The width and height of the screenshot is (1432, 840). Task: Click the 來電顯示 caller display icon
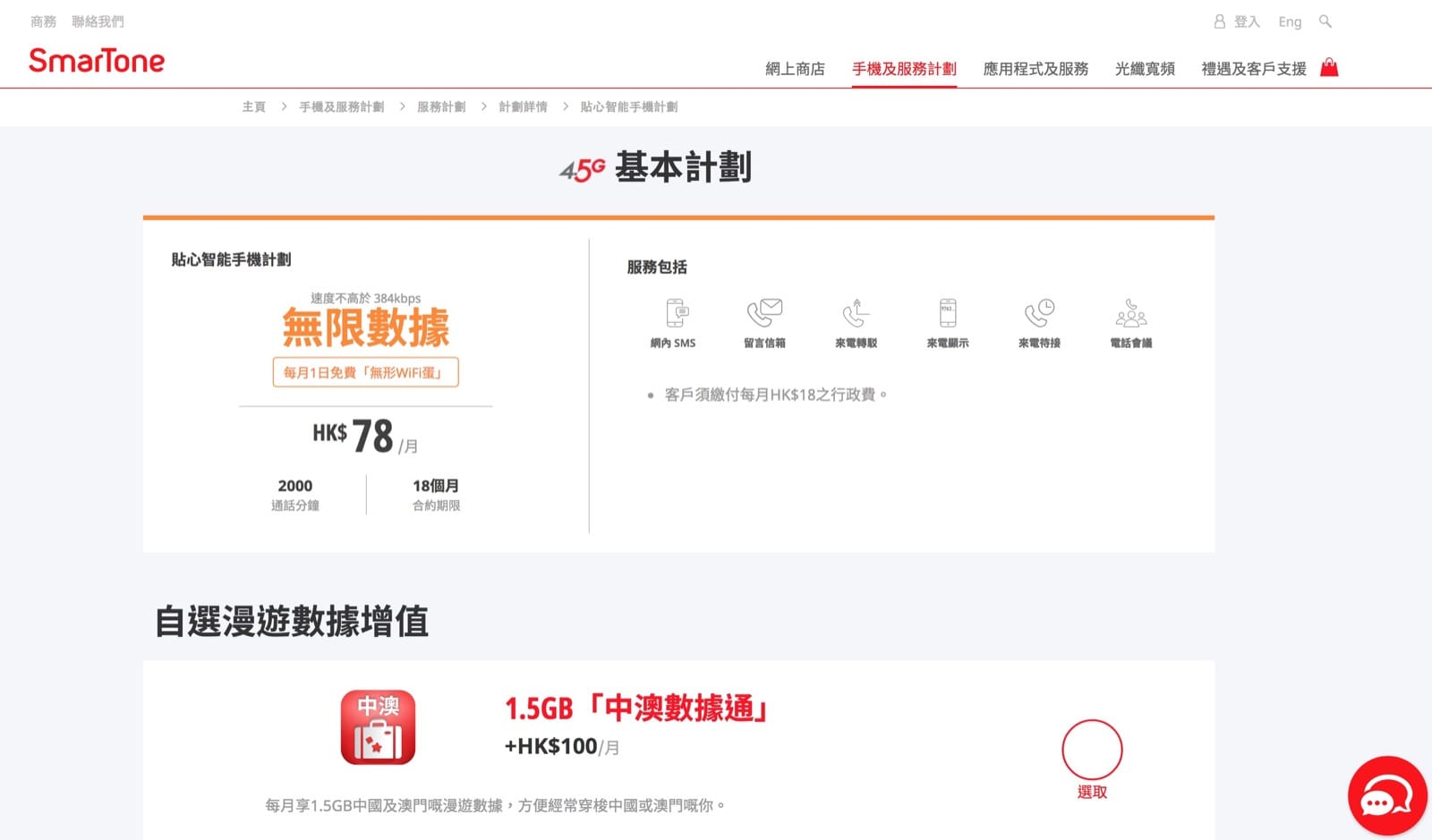[x=948, y=313]
